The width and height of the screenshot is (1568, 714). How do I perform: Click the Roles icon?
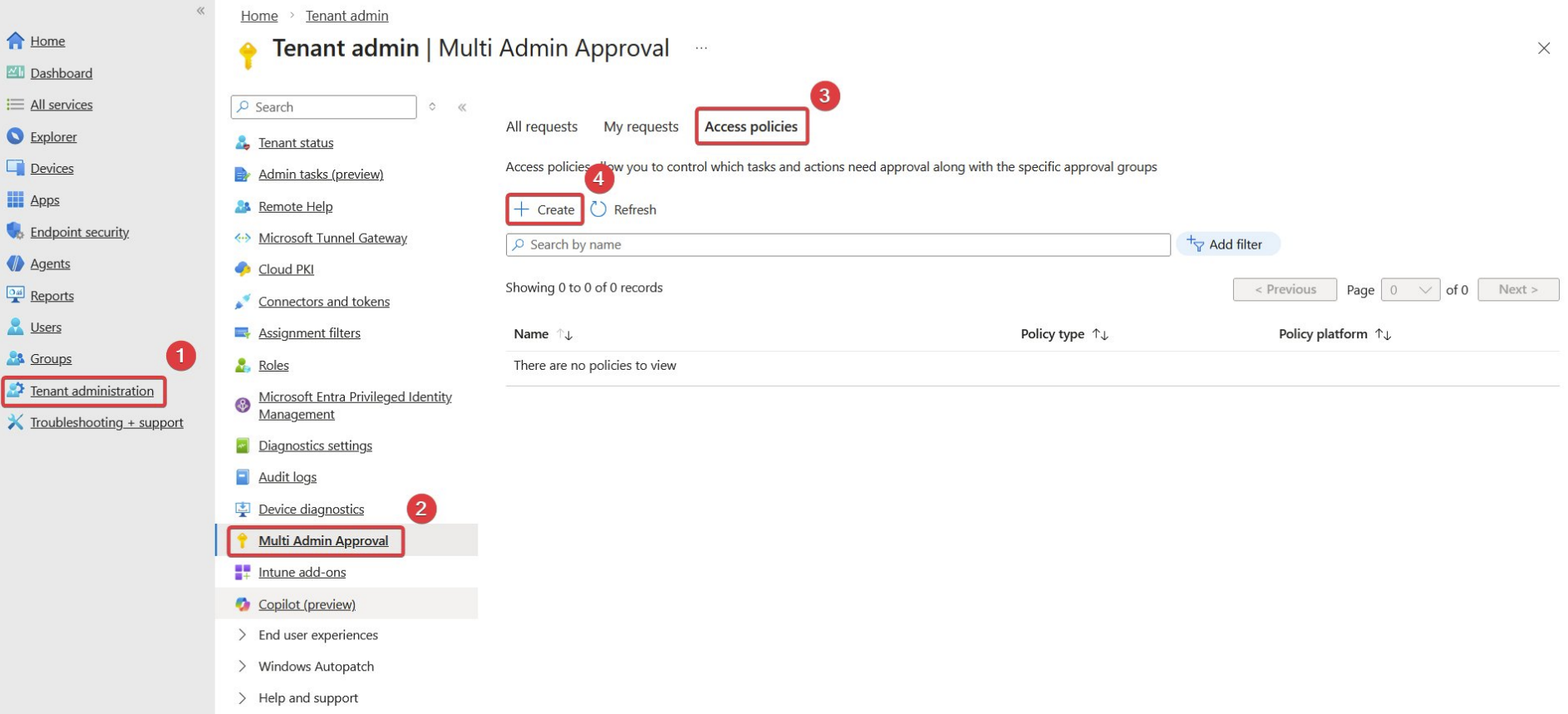tap(243, 365)
